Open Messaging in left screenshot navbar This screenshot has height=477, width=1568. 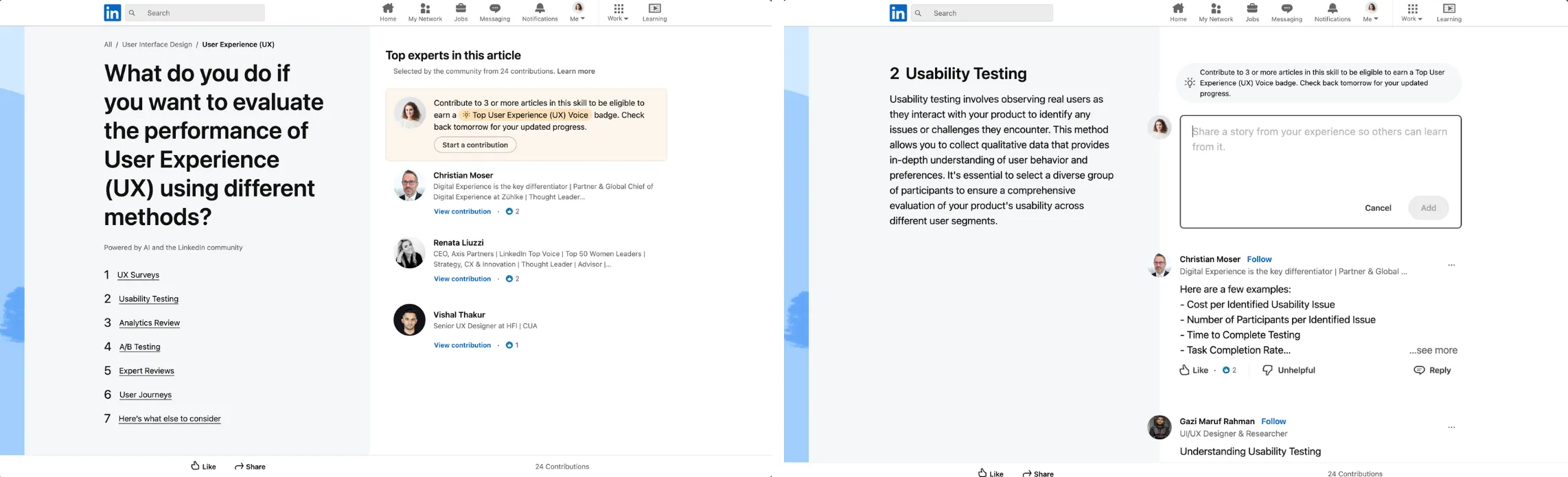point(495,12)
